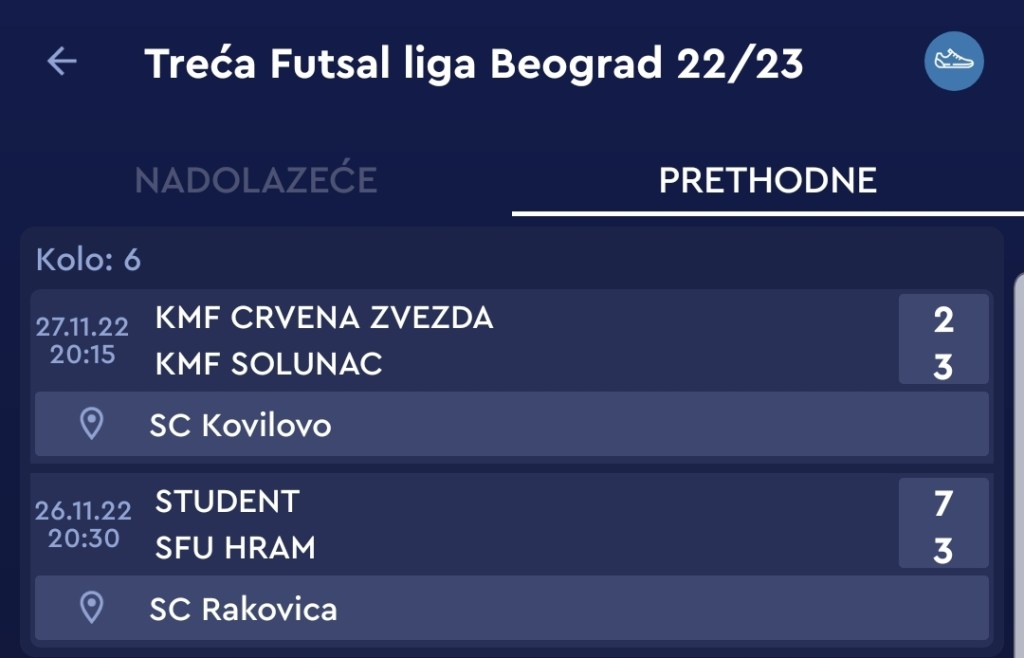
Task: Tap Crvena Zvezda score 2
Action: (943, 319)
